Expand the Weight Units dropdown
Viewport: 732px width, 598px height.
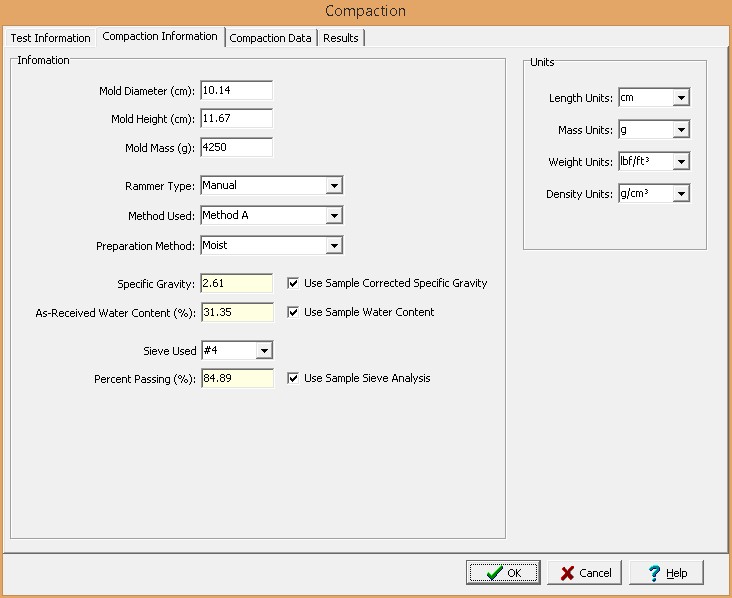pos(681,162)
